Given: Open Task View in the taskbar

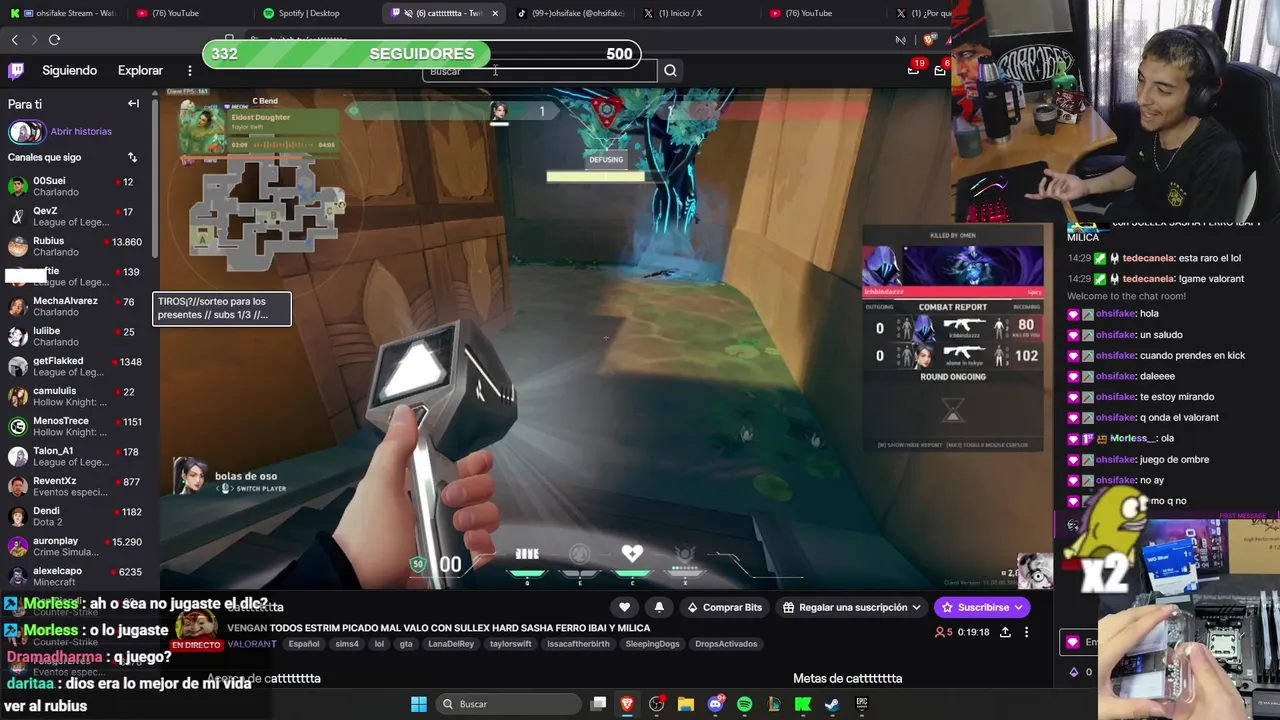Looking at the screenshot, I should tap(598, 704).
